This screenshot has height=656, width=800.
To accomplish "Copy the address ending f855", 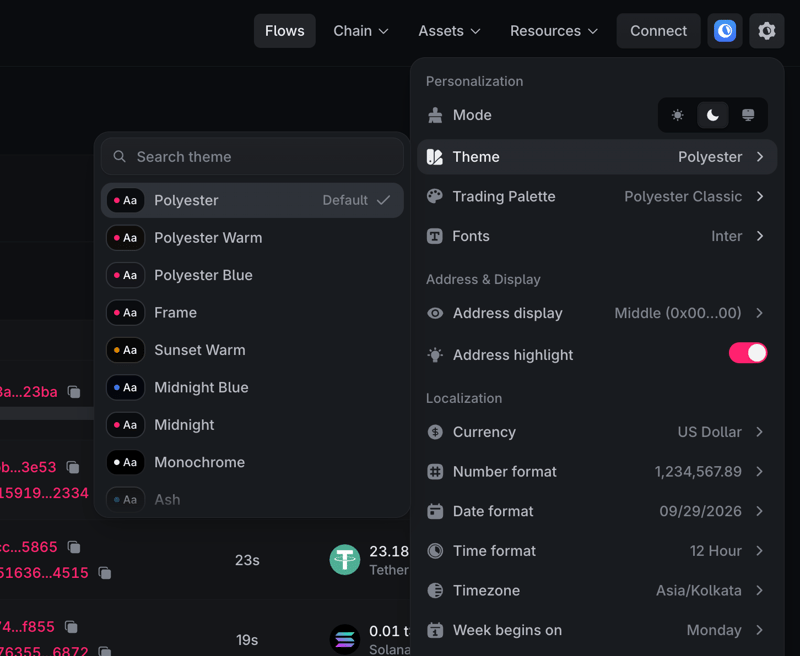I will (71, 626).
